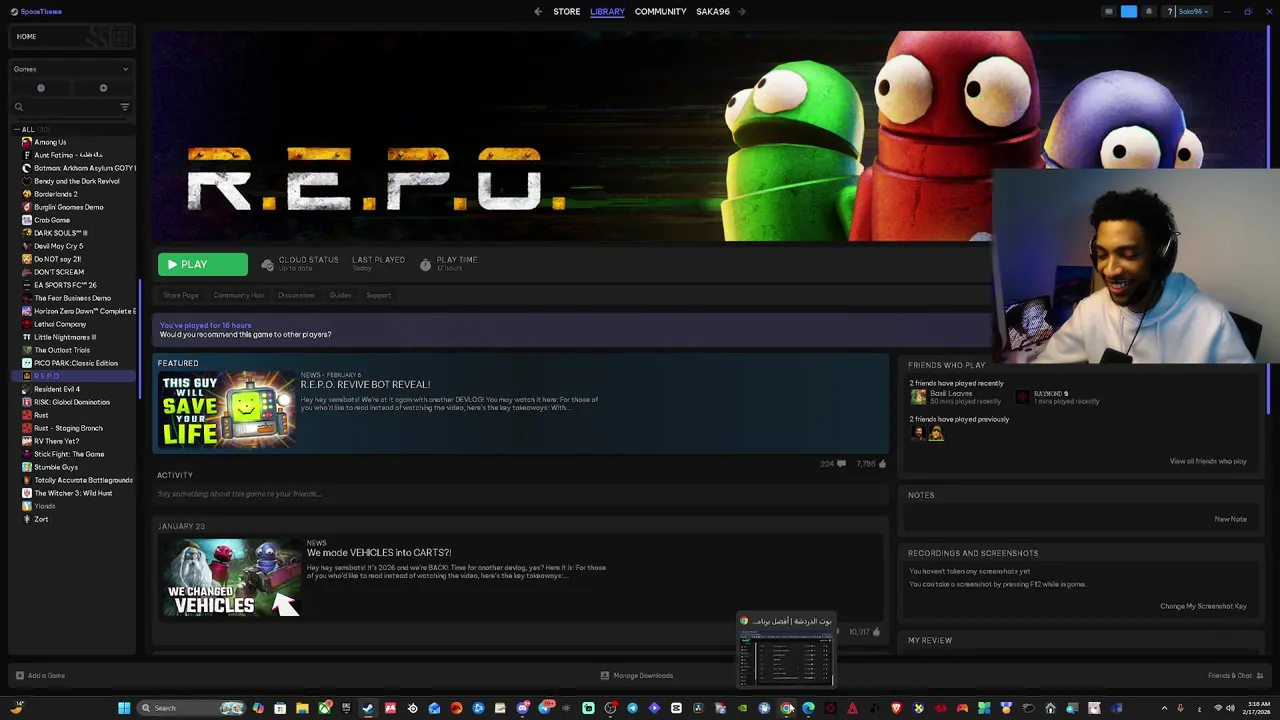Click the Steam logo beside SpaceTheme
Image resolution: width=1280 pixels, height=720 pixels.
click(x=14, y=12)
